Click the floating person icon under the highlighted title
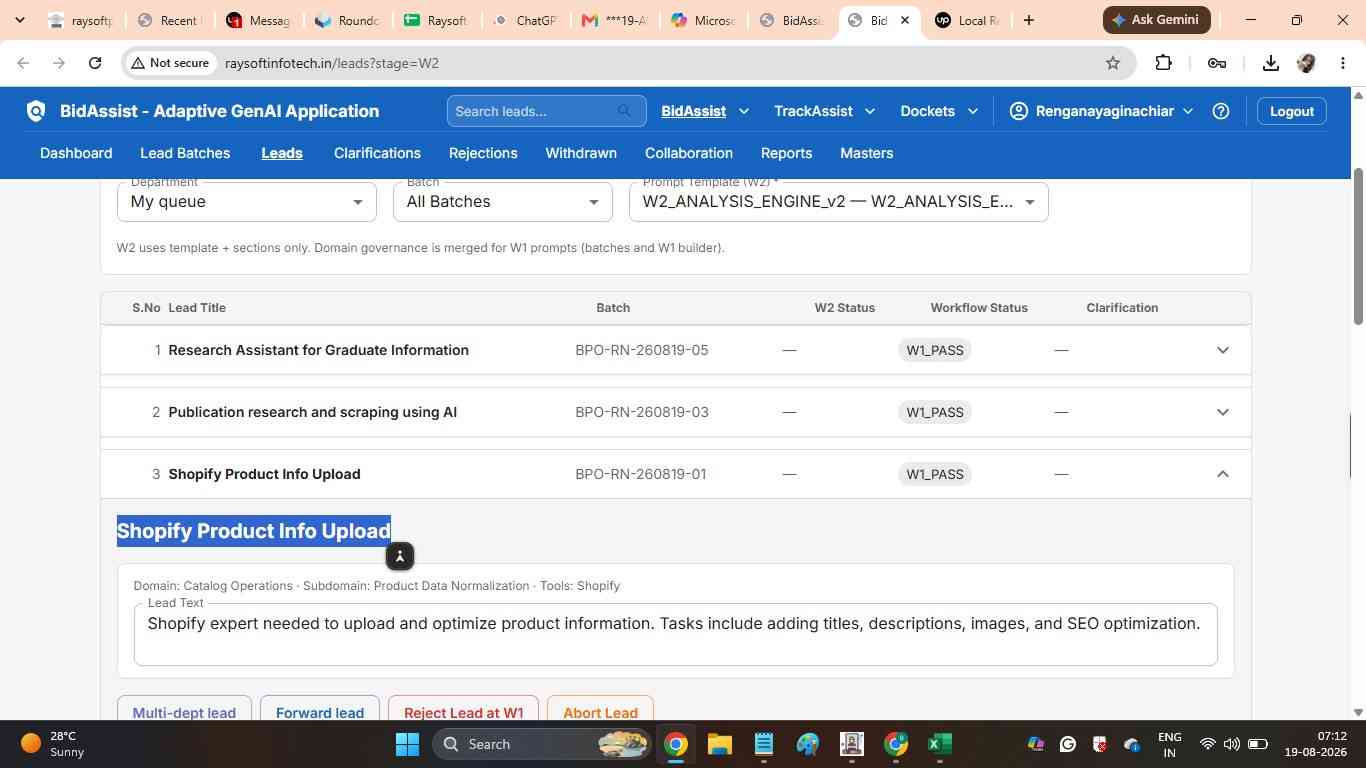Screen dimensions: 1366x768 (x=399, y=556)
